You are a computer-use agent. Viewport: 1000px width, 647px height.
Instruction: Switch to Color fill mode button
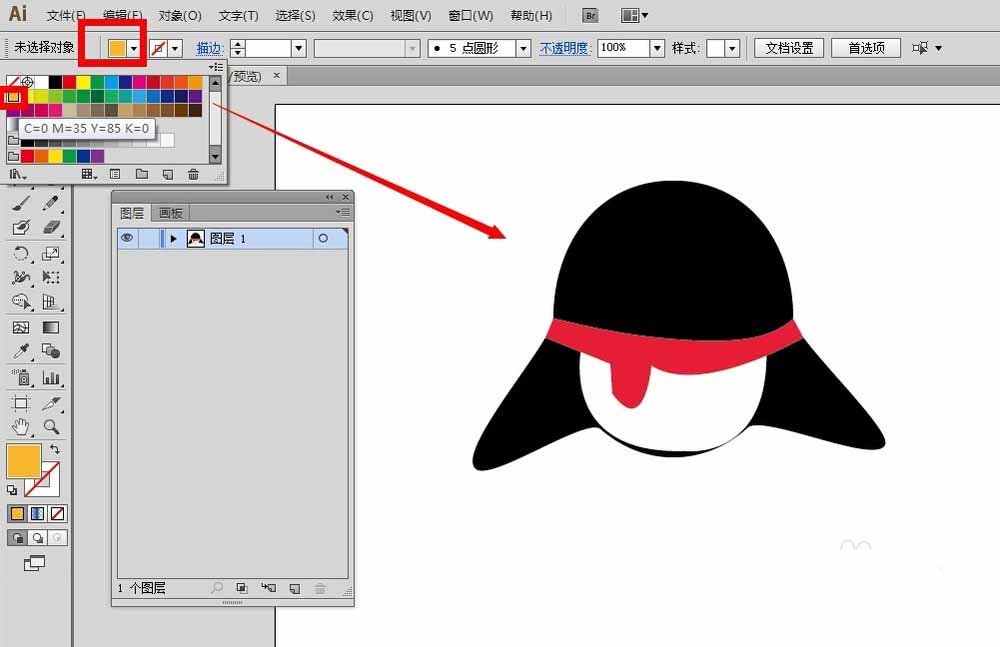coord(18,514)
